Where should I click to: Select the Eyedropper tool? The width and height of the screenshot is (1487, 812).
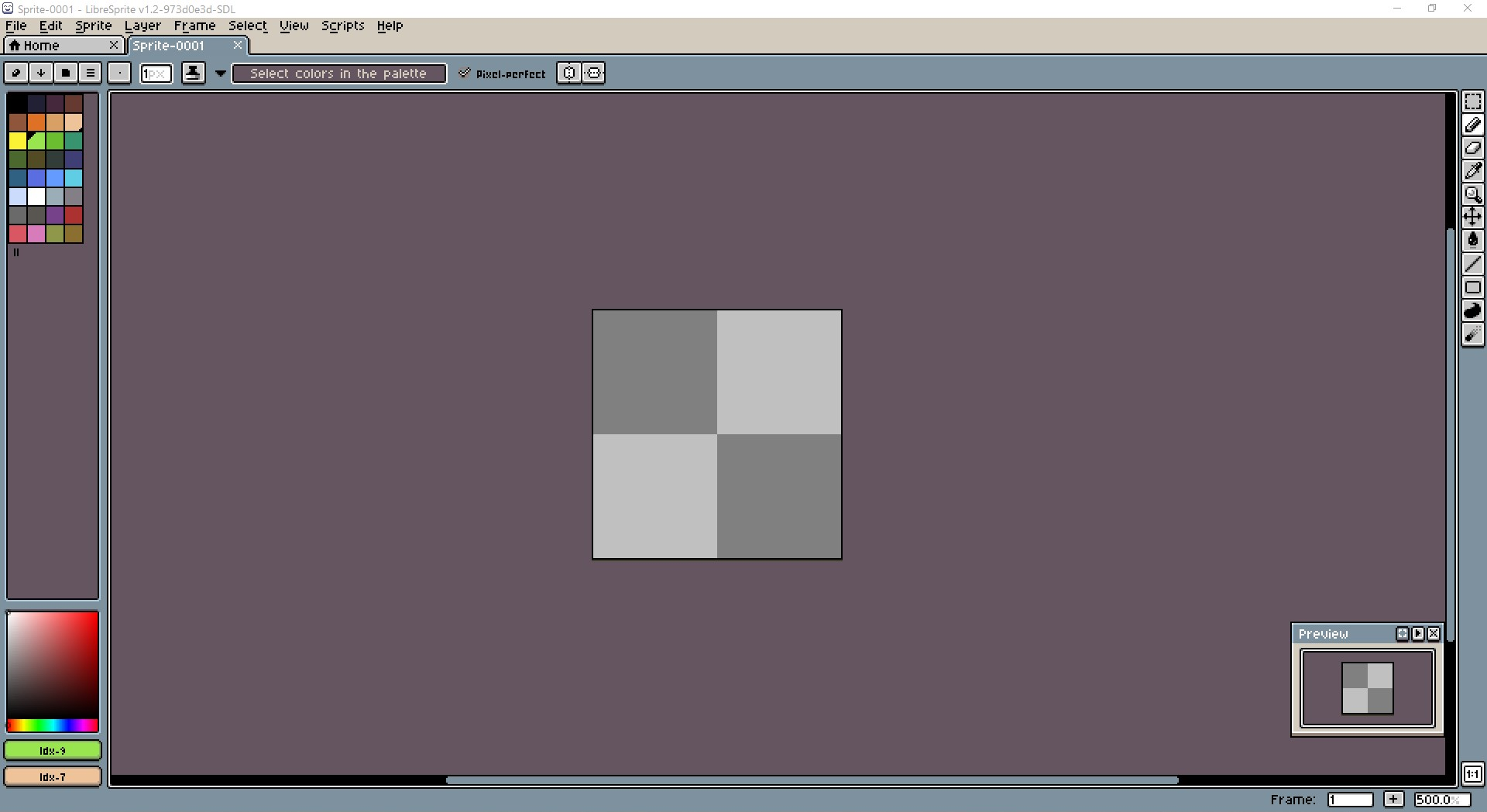pyautogui.click(x=1472, y=171)
